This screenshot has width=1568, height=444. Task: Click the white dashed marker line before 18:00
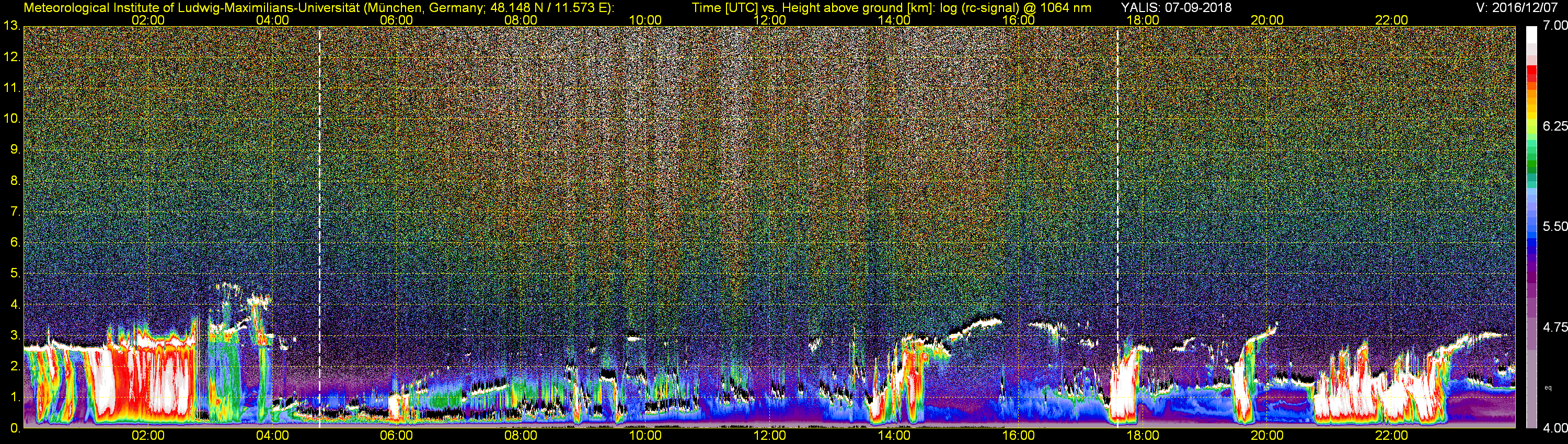point(1117,227)
